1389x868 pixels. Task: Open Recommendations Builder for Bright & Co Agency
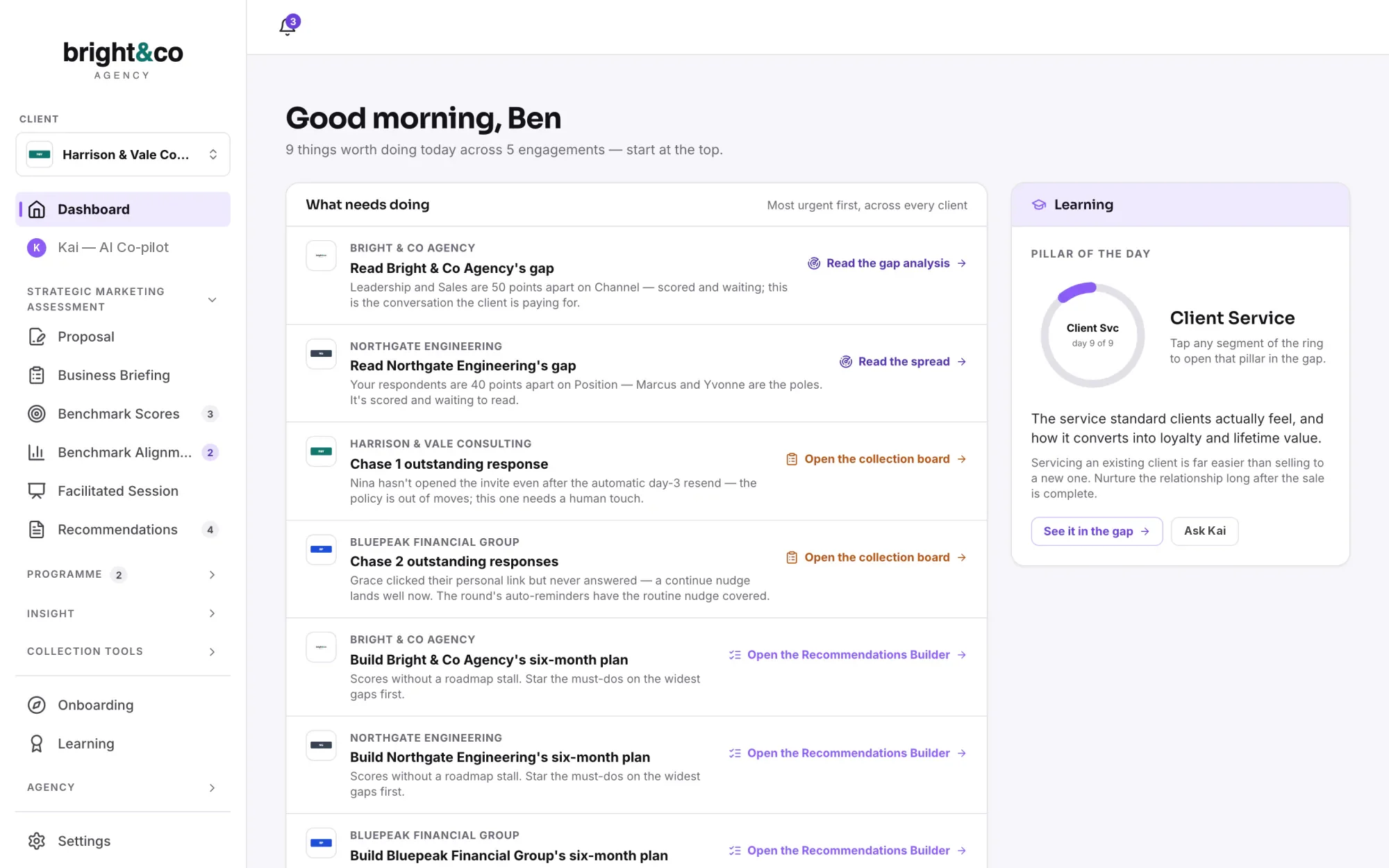pos(847,655)
